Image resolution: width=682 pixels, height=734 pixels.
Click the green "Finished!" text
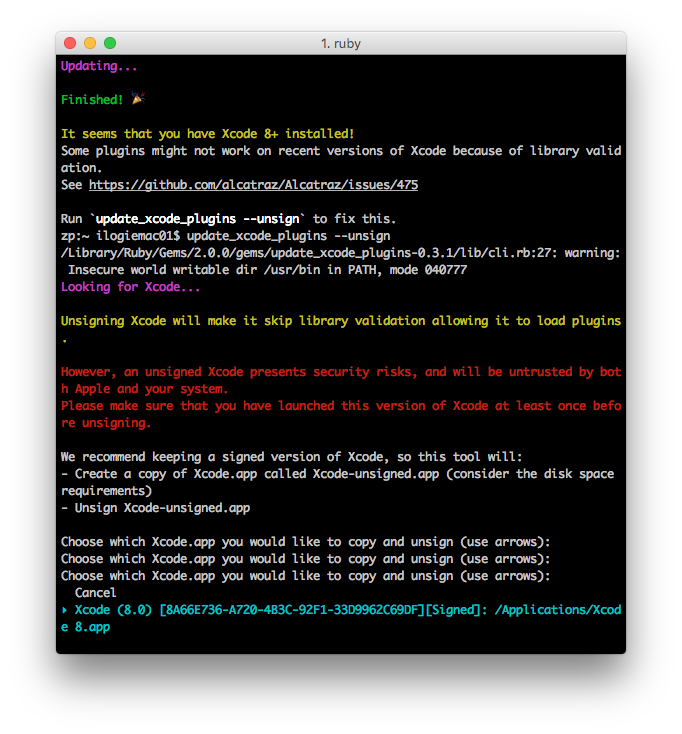[x=92, y=100]
